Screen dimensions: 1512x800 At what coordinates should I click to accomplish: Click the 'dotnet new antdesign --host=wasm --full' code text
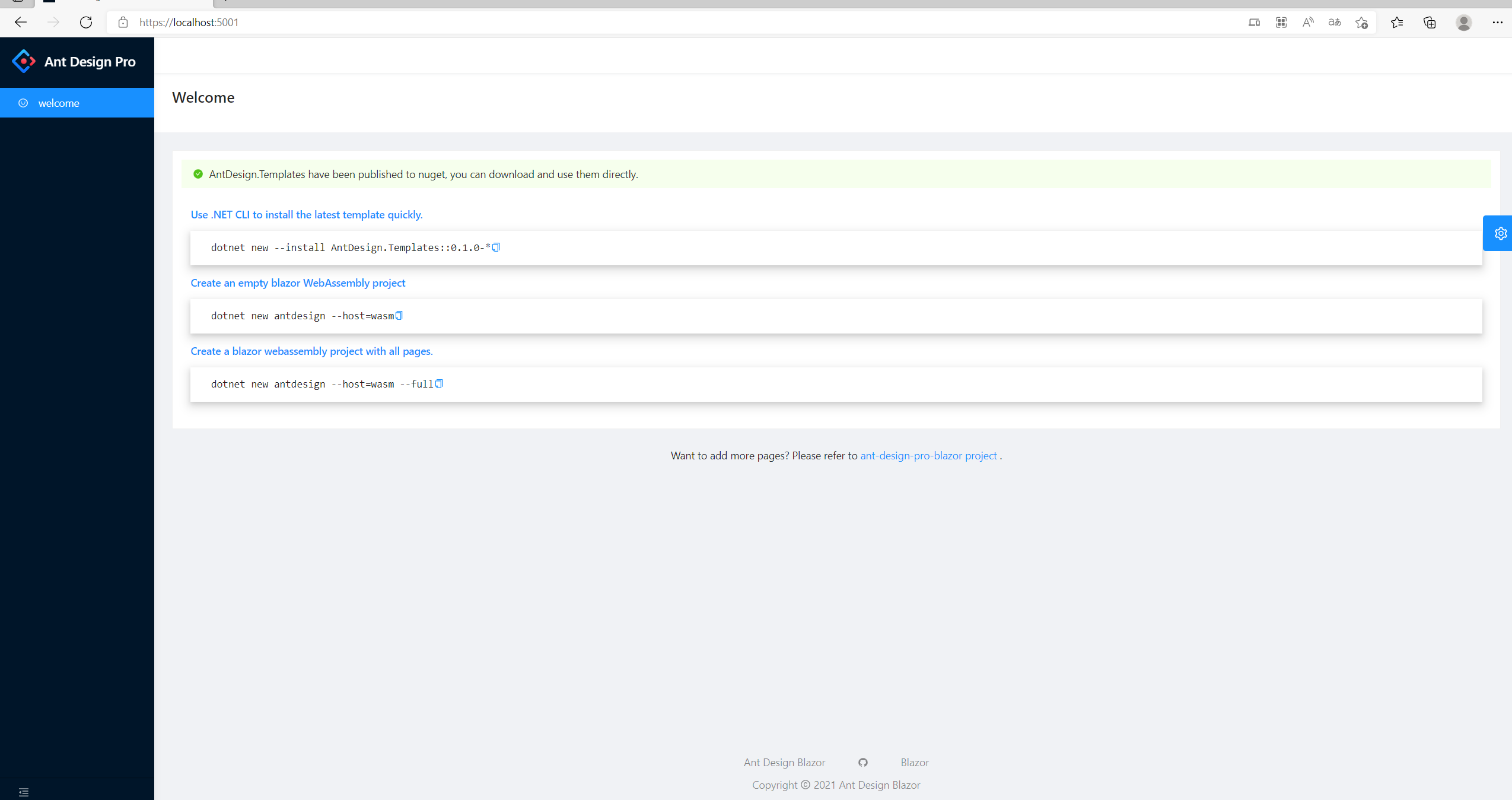click(322, 384)
